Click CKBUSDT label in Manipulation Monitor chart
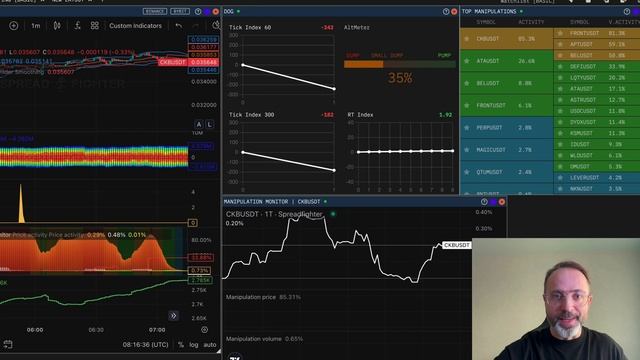The height and width of the screenshot is (360, 640). [x=457, y=245]
